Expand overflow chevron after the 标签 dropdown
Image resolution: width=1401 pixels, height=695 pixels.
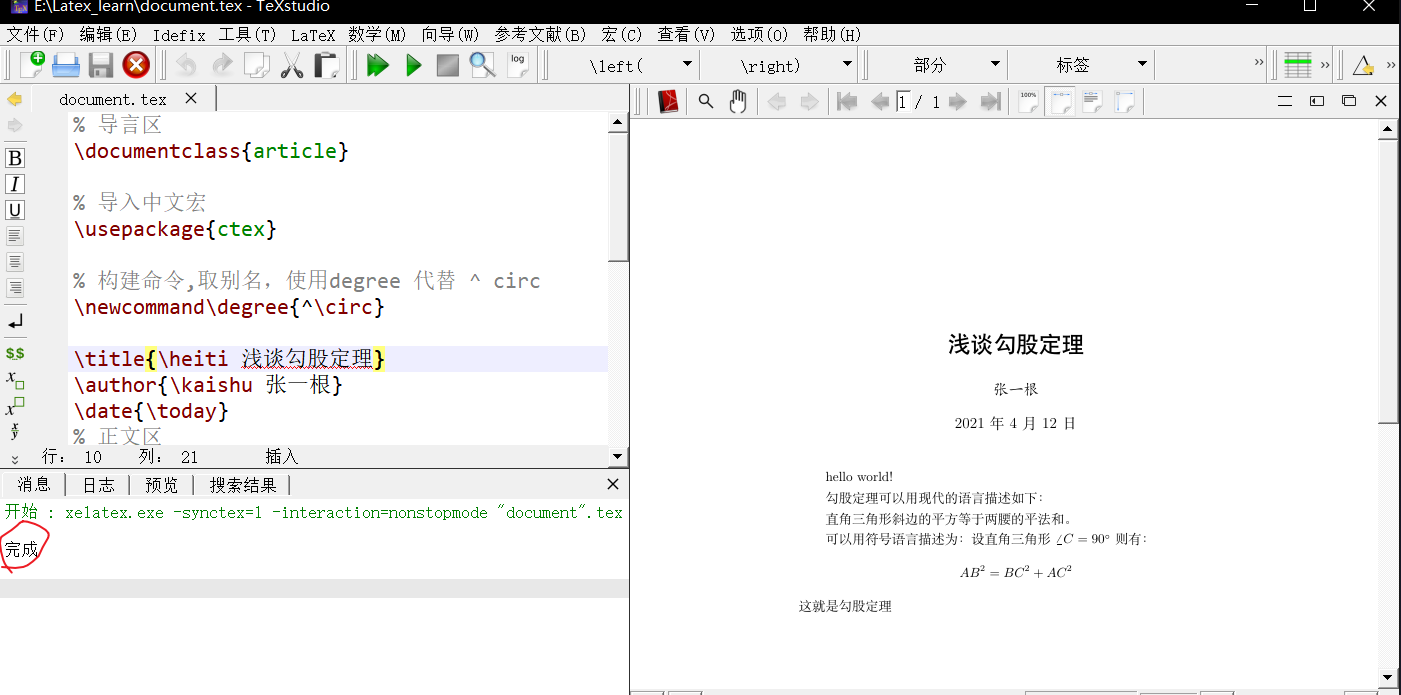click(x=1259, y=63)
